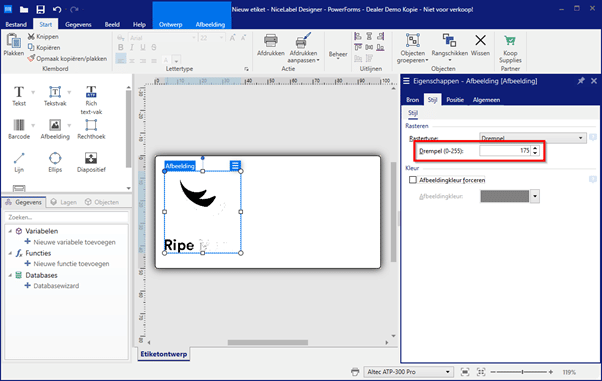Switch to the Afbeelding ribbon tab
Image resolution: width=602 pixels, height=381 pixels.
pos(210,24)
